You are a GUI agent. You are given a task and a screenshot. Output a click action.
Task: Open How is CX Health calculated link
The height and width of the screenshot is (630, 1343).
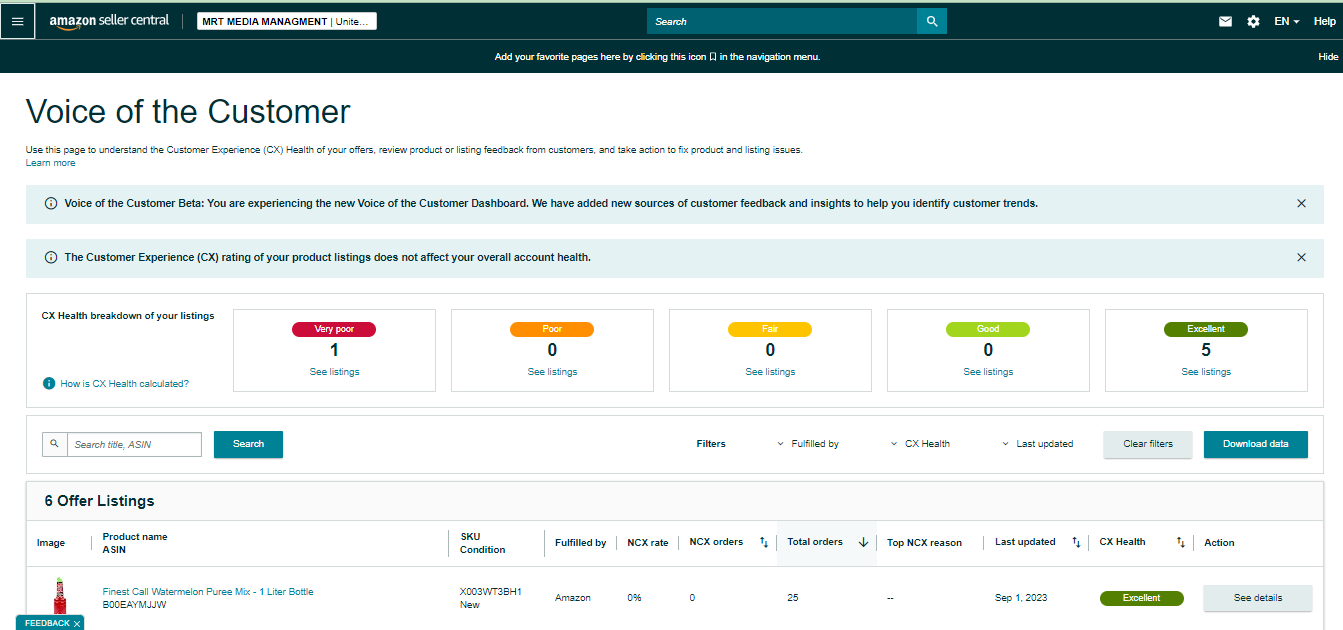click(x=124, y=384)
